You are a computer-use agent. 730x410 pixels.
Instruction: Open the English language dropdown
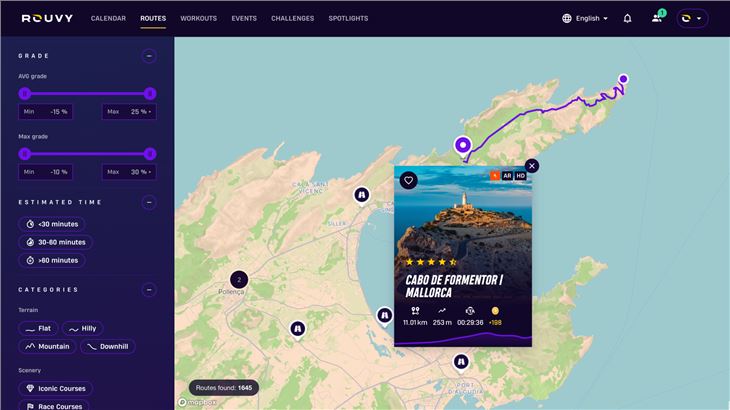pyautogui.click(x=585, y=18)
